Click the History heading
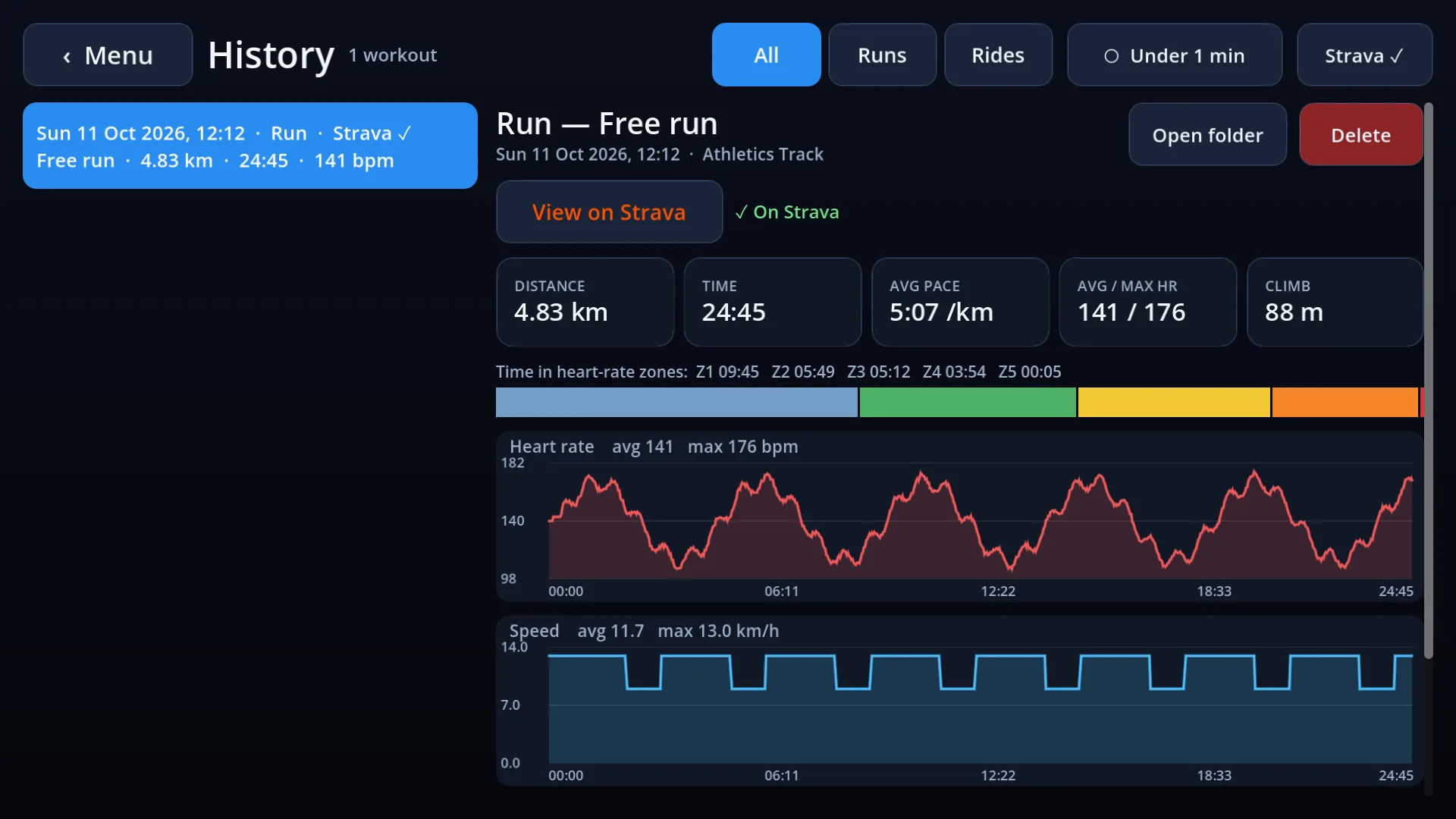The width and height of the screenshot is (1456, 819). point(271,55)
